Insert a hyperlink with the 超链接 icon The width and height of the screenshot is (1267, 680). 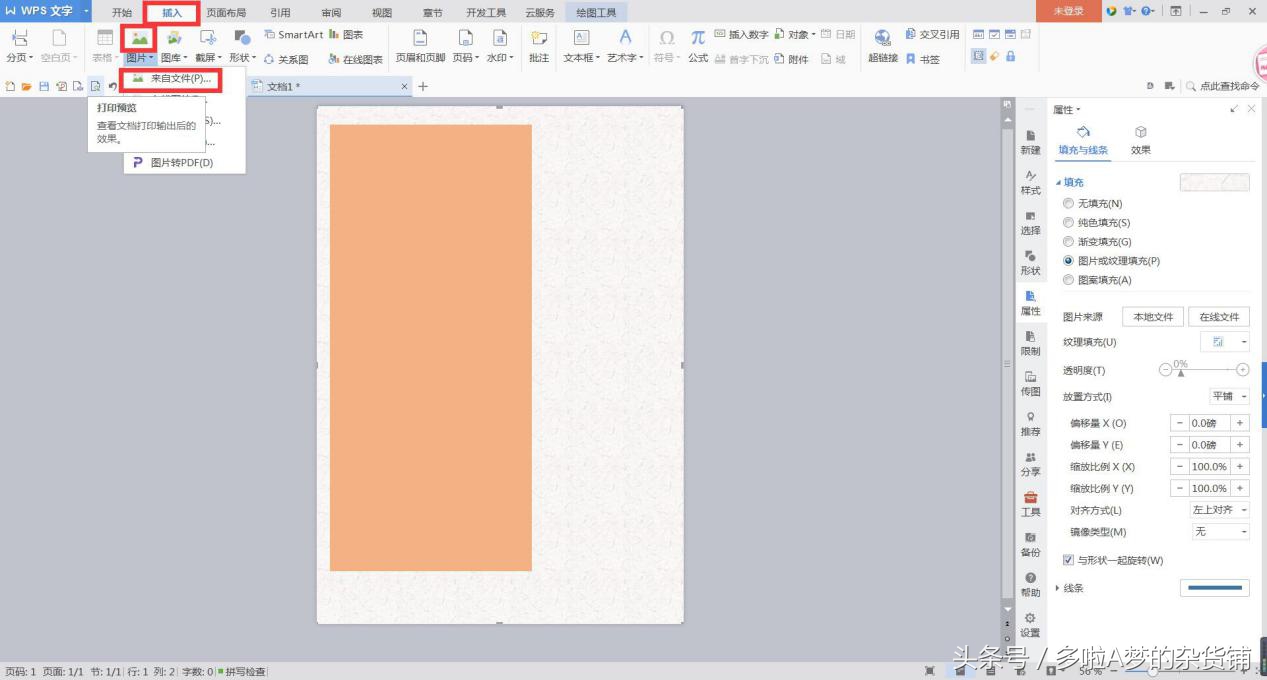coord(882,38)
